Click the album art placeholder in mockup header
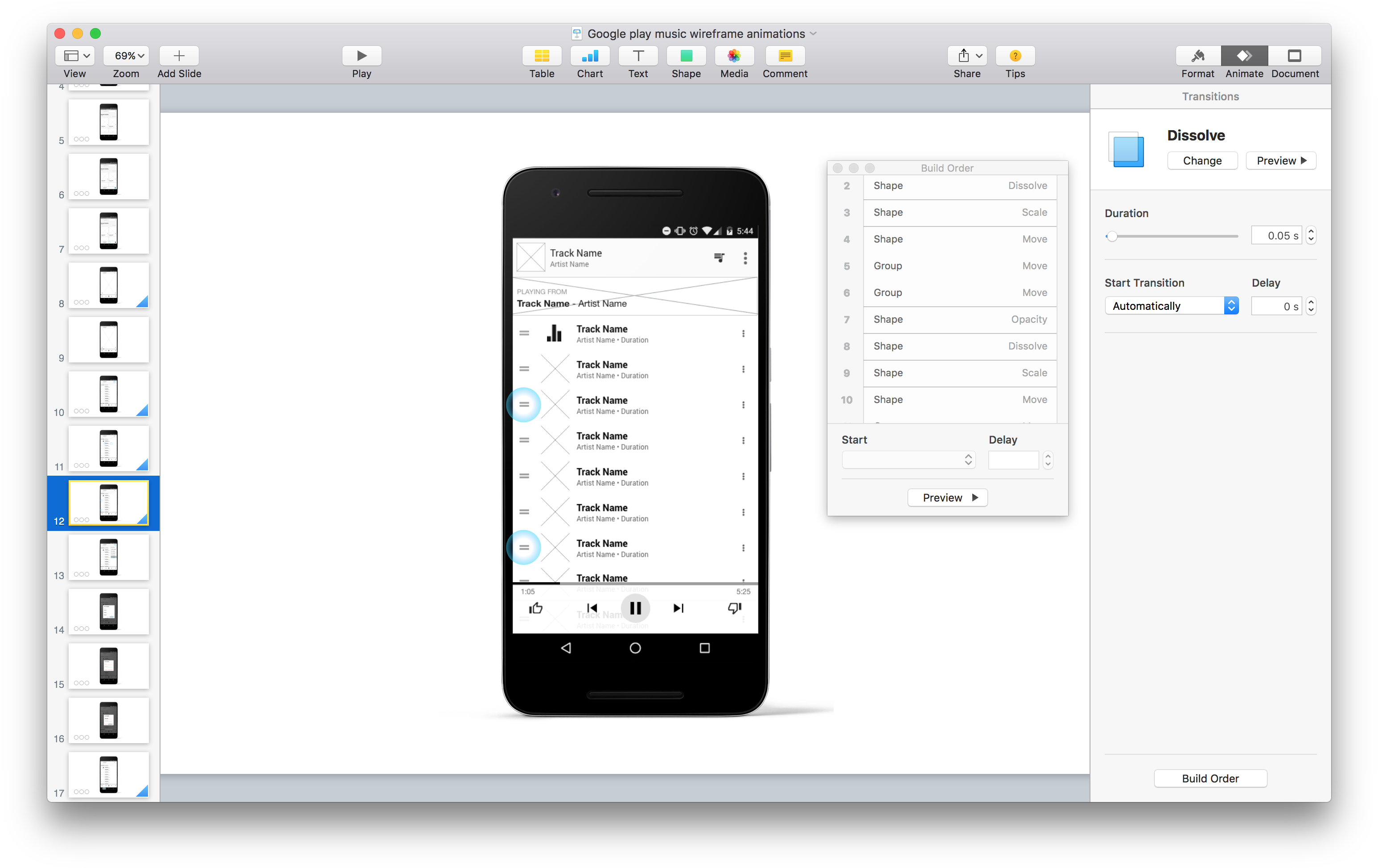This screenshot has height=868, width=1378. click(531, 258)
